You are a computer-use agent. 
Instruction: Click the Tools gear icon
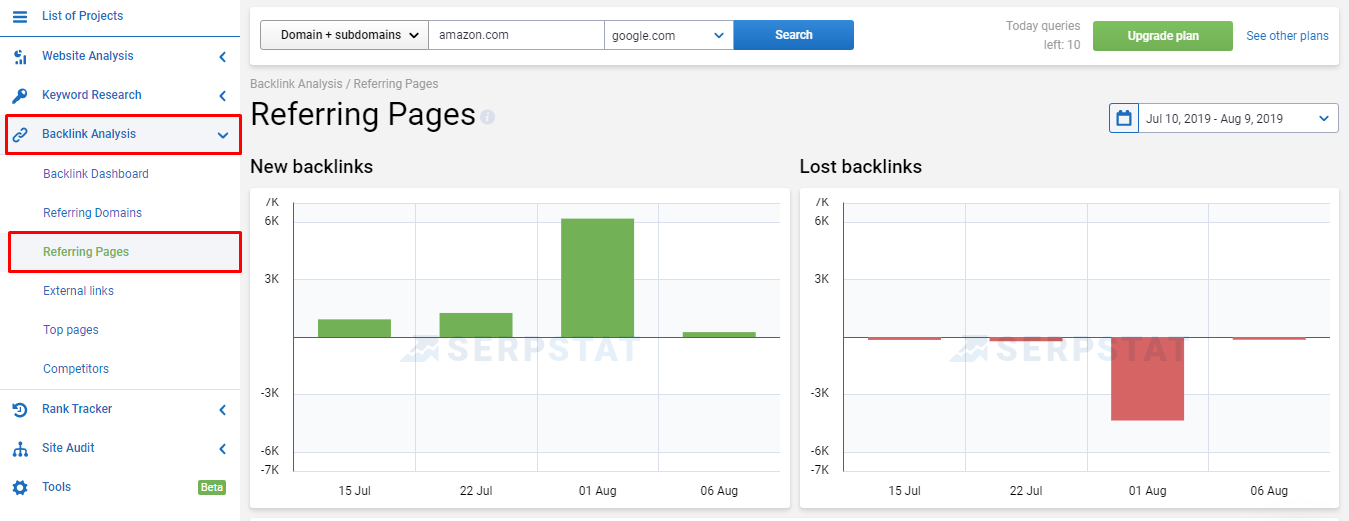tap(20, 488)
